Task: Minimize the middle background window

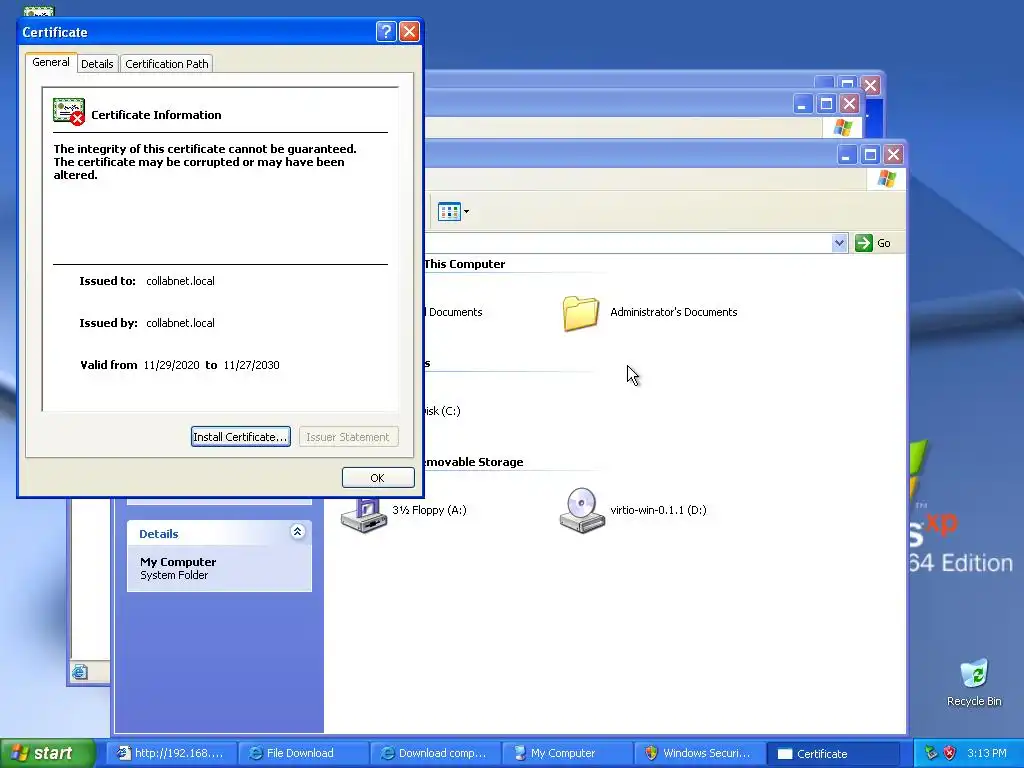Action: 803,104
